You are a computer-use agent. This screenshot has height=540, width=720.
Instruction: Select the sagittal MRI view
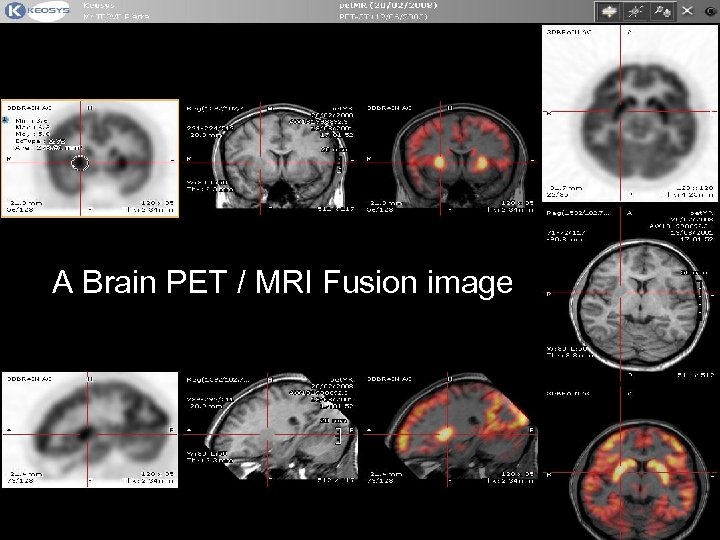point(270,430)
